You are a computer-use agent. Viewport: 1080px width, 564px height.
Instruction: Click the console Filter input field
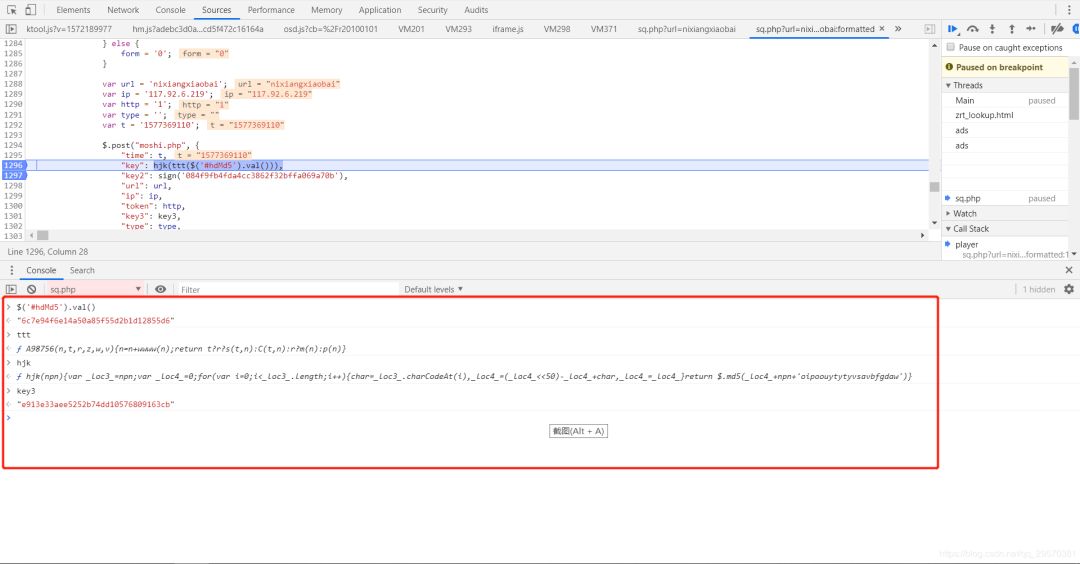click(x=280, y=289)
